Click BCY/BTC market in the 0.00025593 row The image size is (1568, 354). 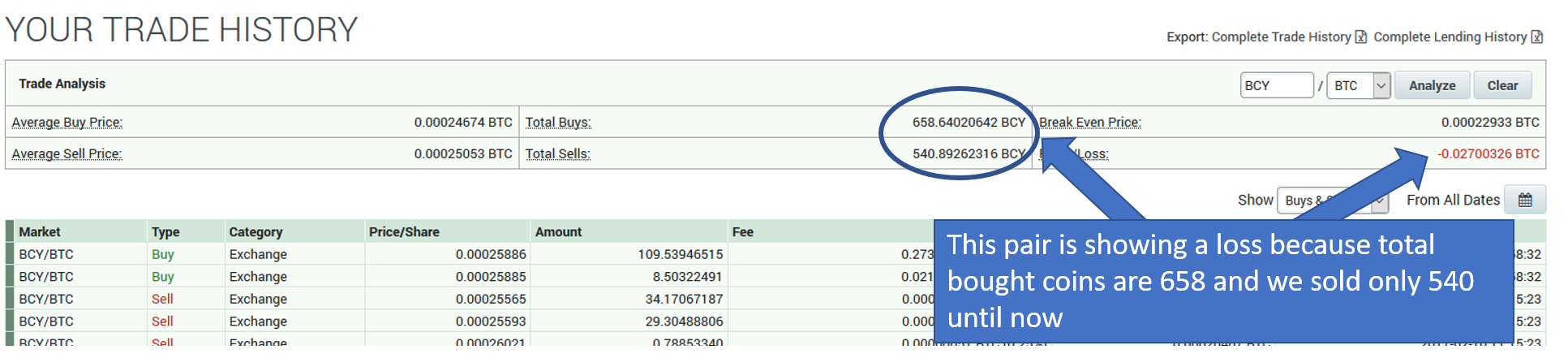click(45, 322)
